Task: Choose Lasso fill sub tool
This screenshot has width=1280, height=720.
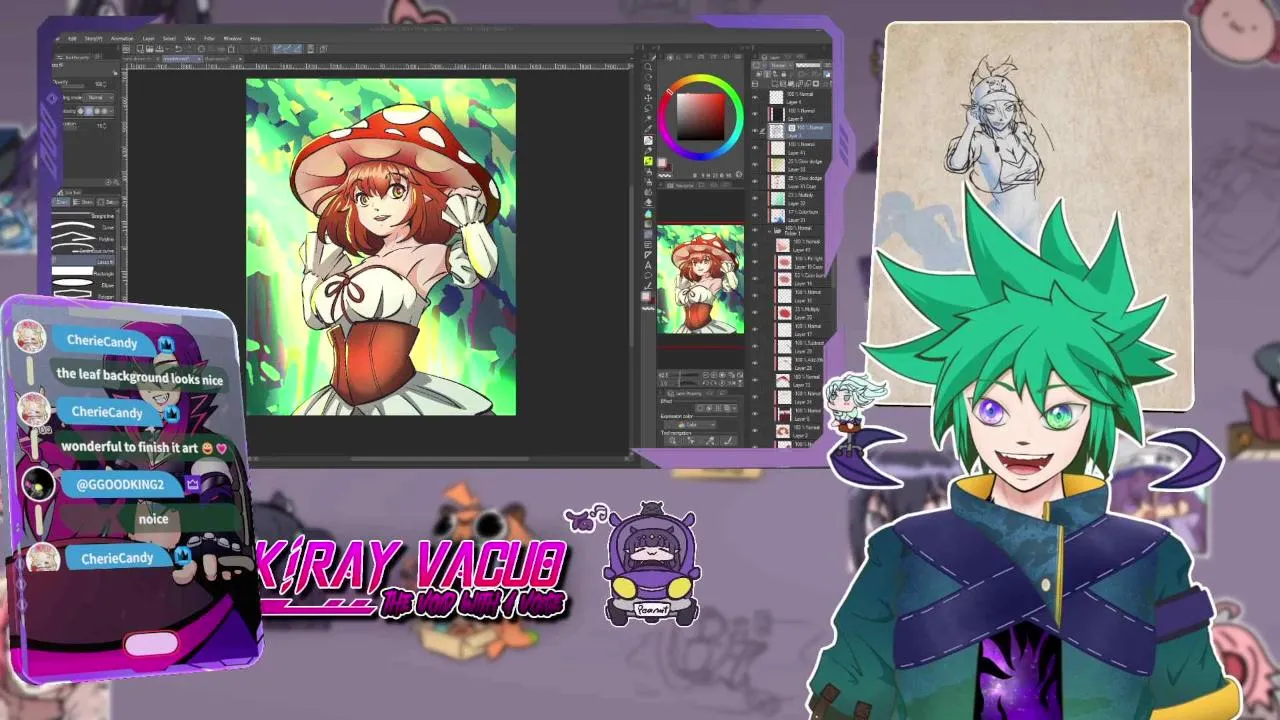Action: [83, 262]
